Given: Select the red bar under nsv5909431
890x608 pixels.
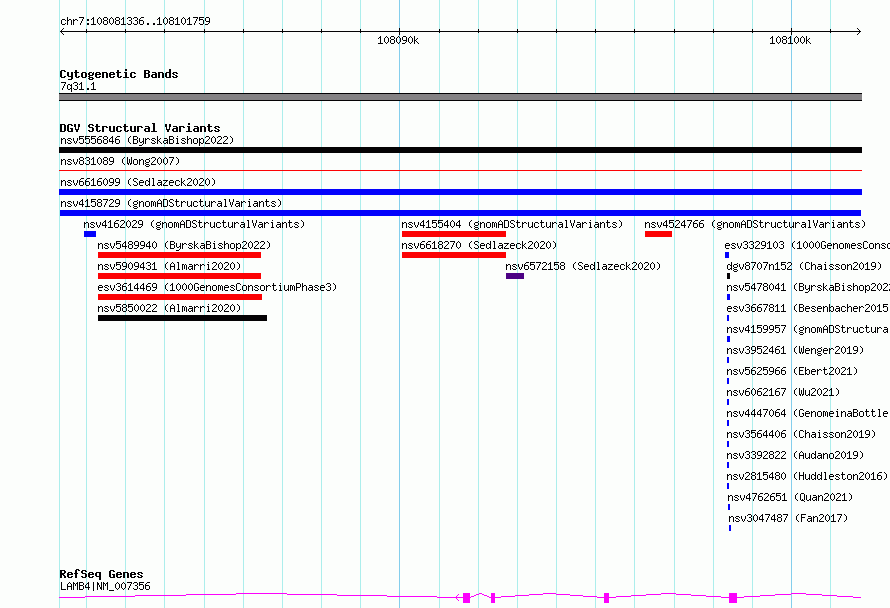Looking at the screenshot, I should click(x=179, y=276).
